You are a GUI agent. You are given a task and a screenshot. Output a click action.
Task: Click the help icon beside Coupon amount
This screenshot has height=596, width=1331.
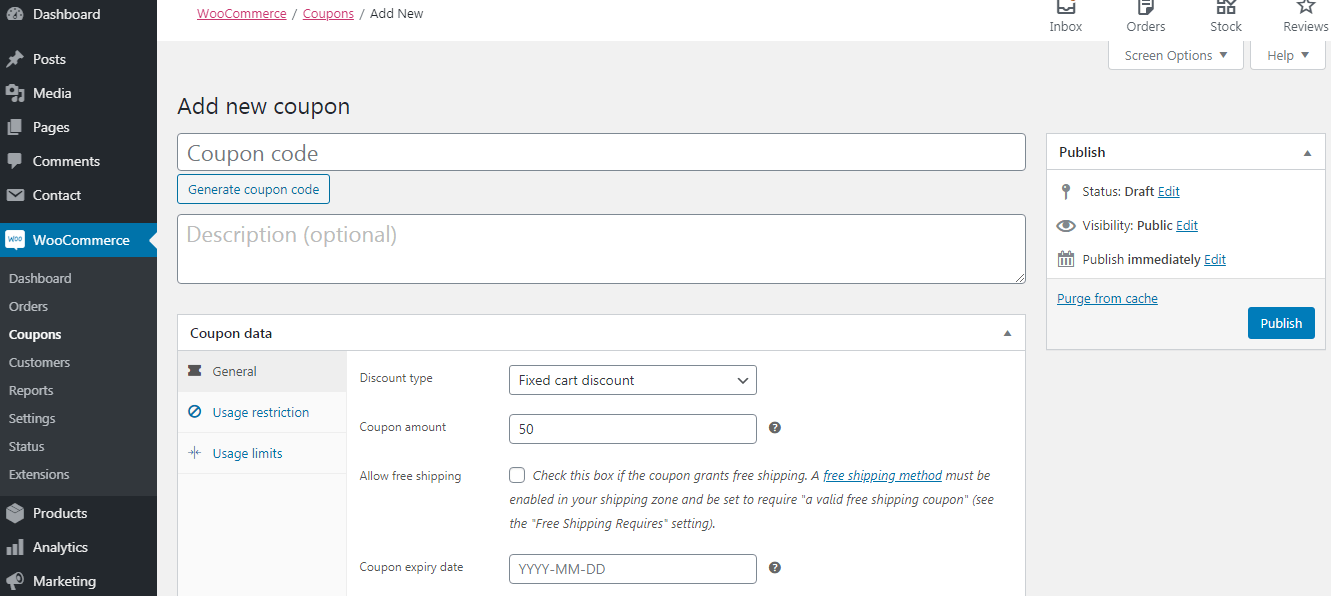coord(774,428)
